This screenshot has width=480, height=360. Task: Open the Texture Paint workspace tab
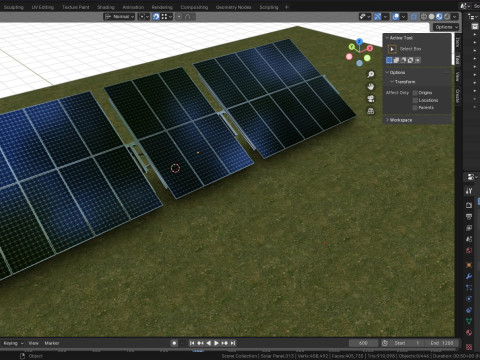pos(76,7)
